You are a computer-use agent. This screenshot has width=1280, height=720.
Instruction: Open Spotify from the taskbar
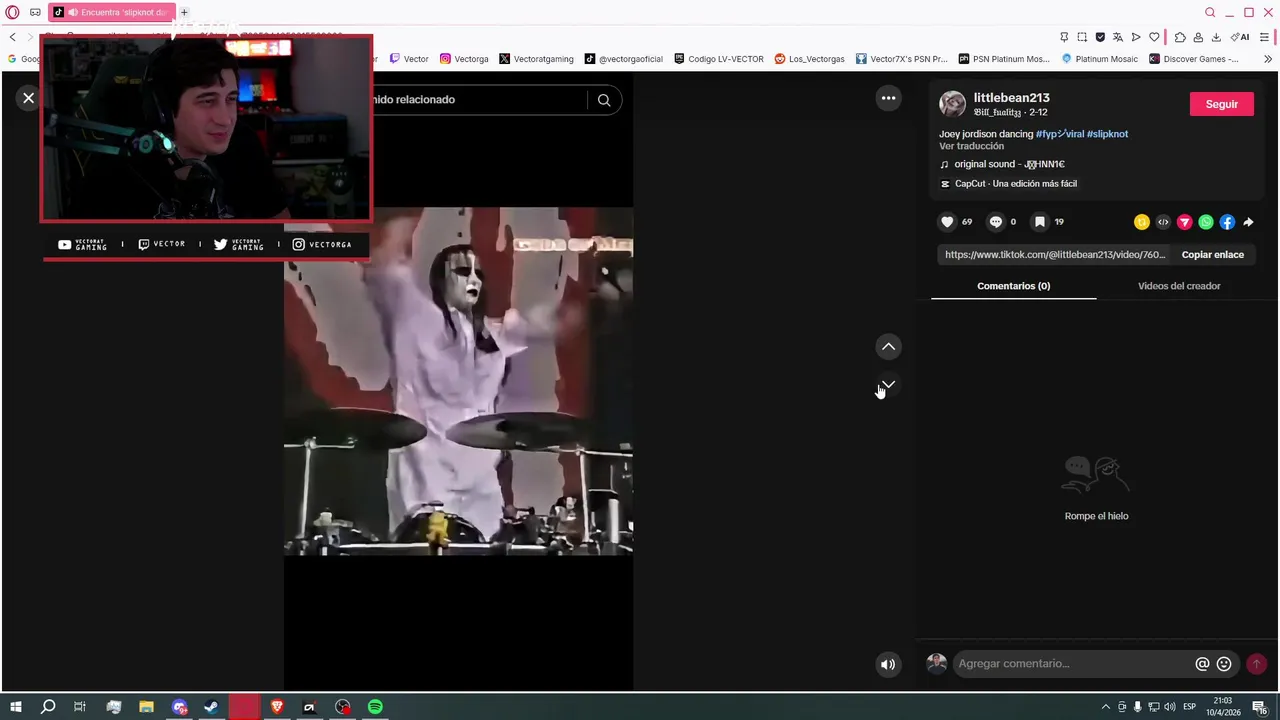click(x=375, y=707)
